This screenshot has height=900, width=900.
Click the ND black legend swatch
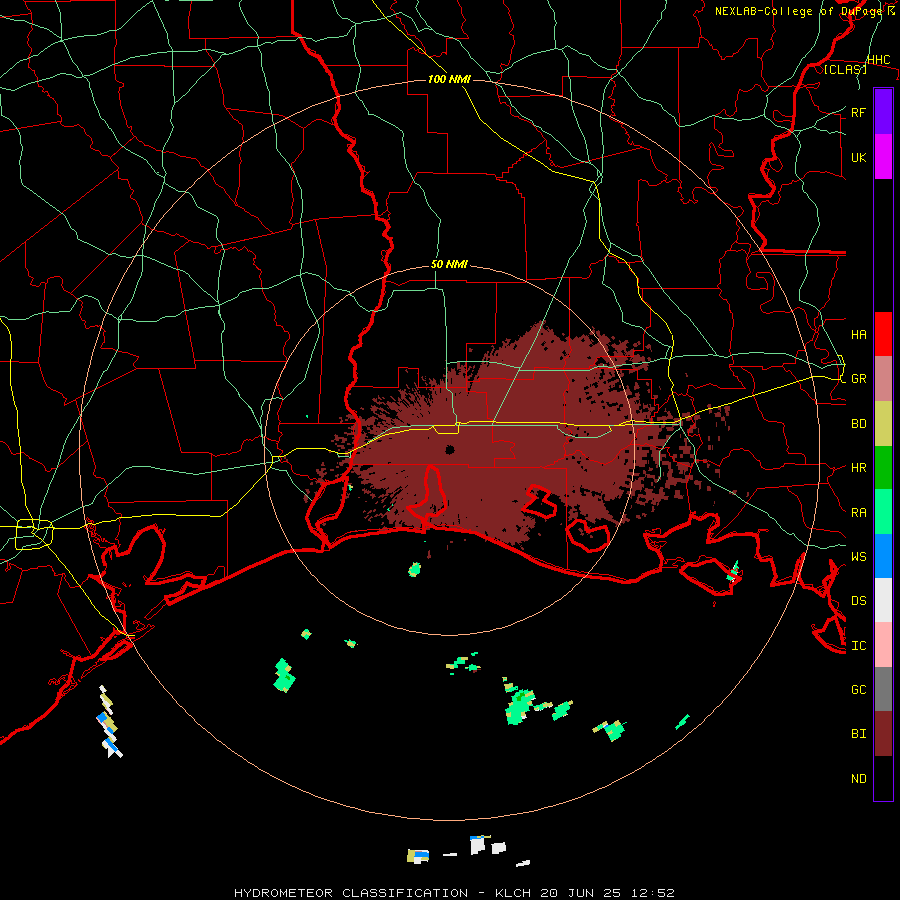pyautogui.click(x=883, y=778)
